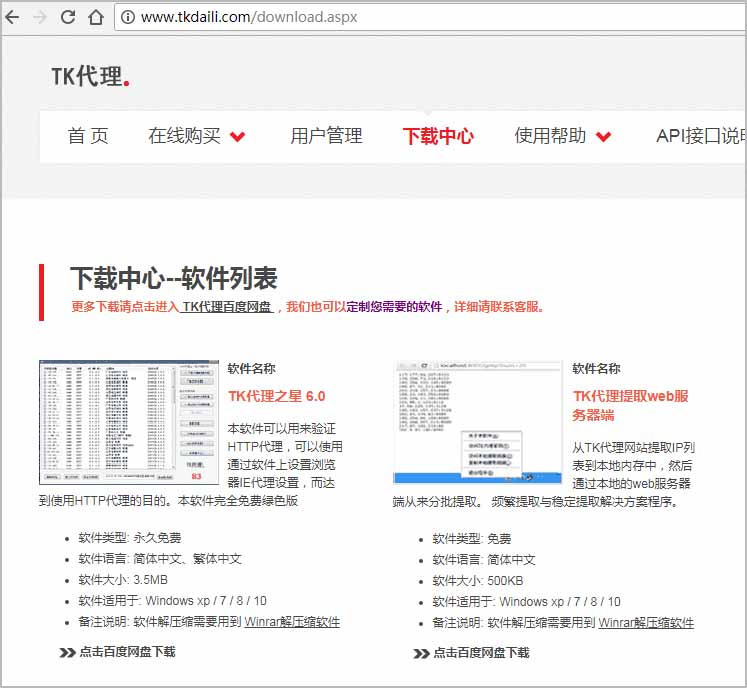Open the 首页 menu item
This screenshot has width=747, height=688.
pyautogui.click(x=88, y=136)
